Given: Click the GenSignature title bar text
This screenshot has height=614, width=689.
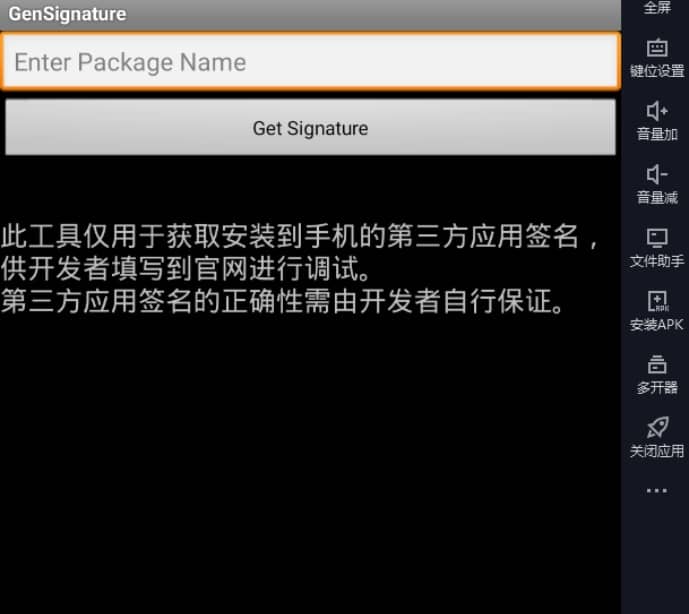Looking at the screenshot, I should click(67, 14).
